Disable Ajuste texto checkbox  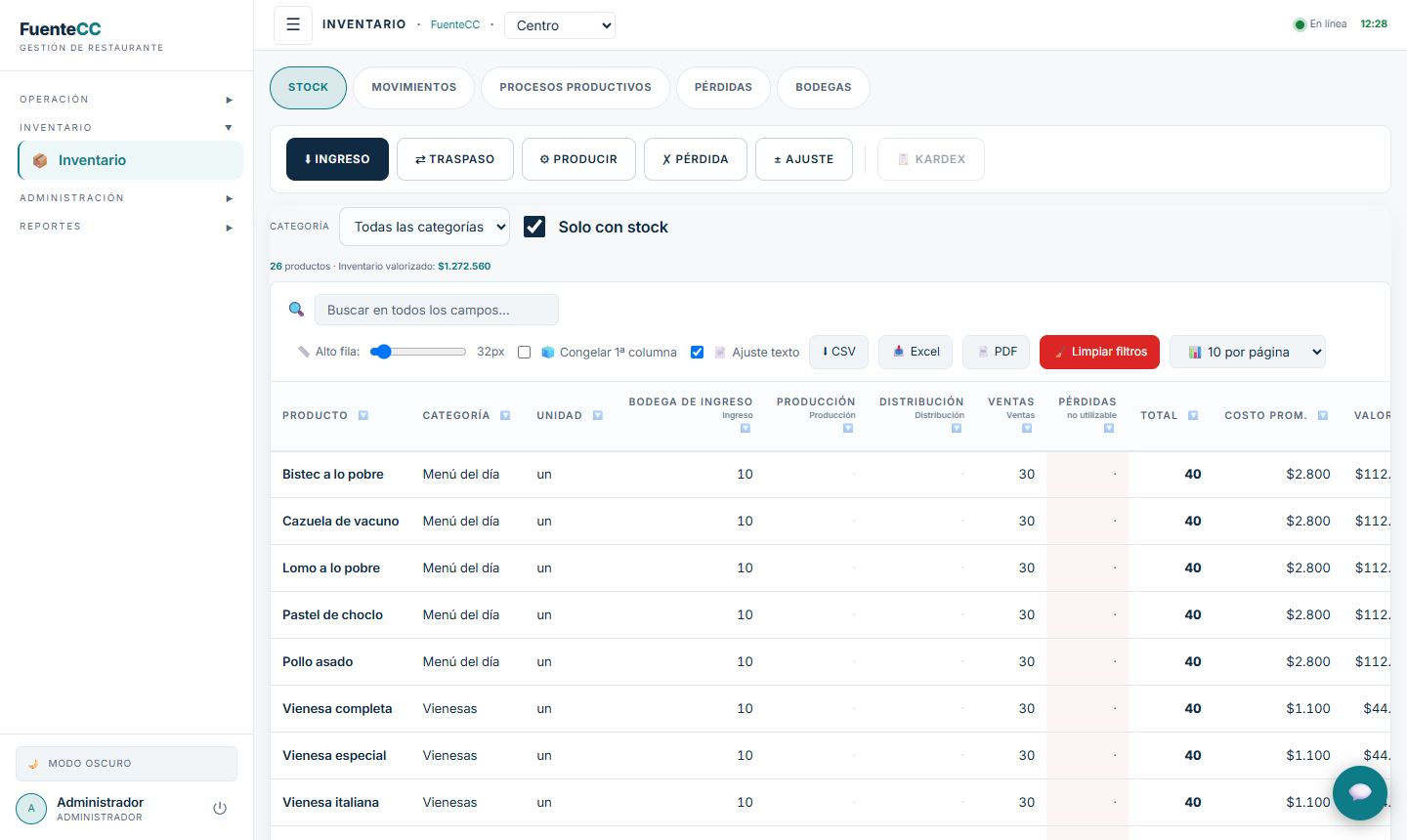pos(697,353)
